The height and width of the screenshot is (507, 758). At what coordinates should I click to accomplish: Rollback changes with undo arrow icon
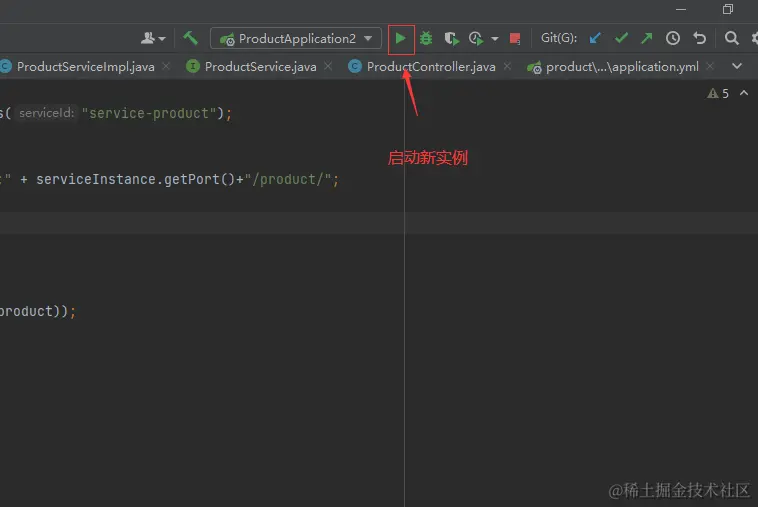(x=700, y=38)
